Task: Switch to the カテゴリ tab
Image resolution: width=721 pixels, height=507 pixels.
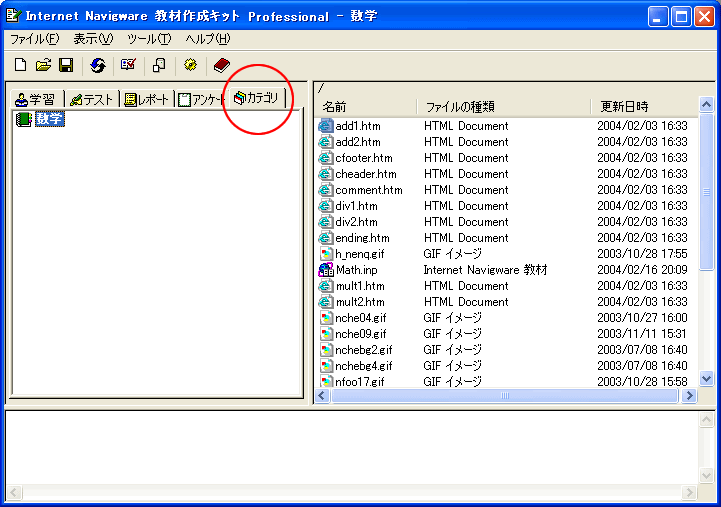Action: point(257,97)
